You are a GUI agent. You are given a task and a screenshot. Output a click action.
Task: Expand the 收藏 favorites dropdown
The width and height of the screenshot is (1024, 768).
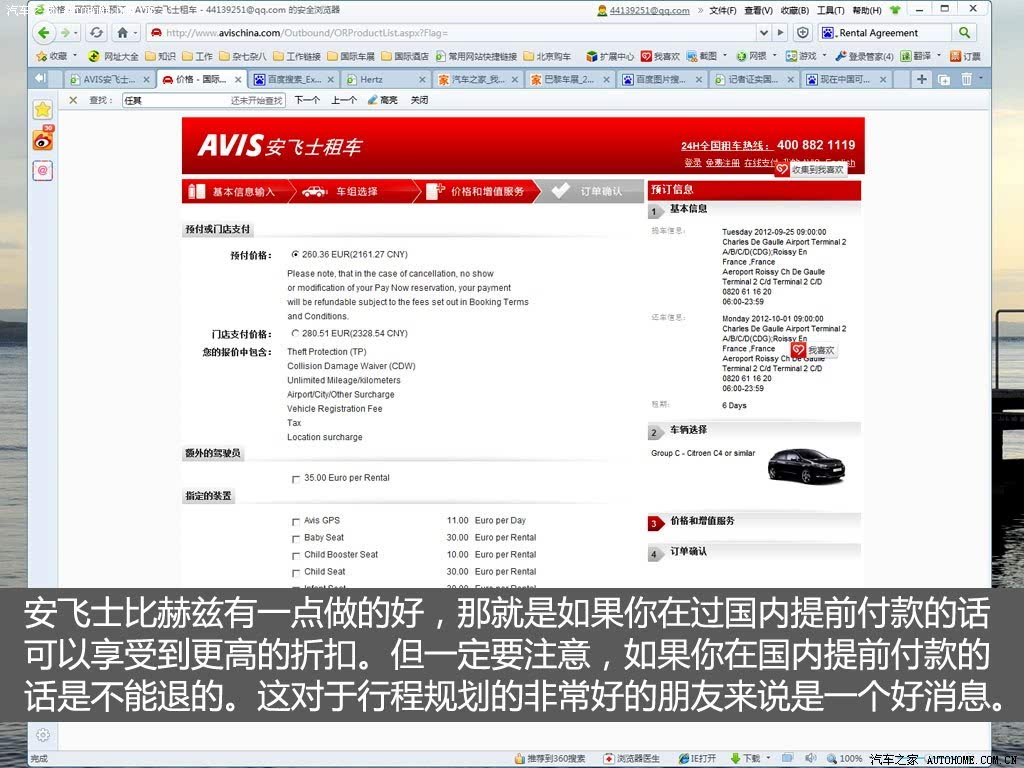[74, 56]
